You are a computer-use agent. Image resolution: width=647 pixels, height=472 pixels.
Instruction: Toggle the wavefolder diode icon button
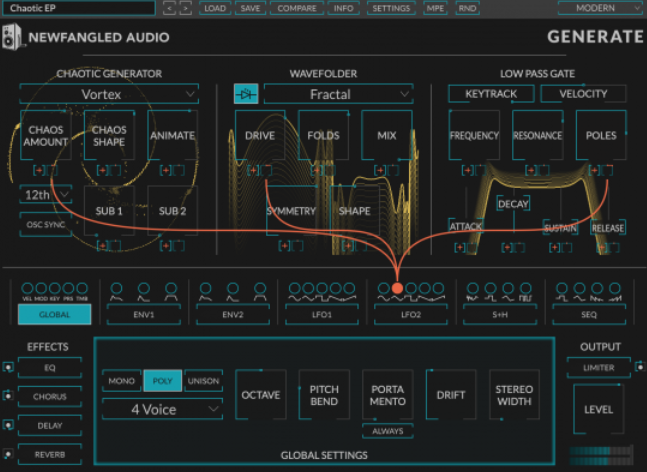(x=246, y=94)
